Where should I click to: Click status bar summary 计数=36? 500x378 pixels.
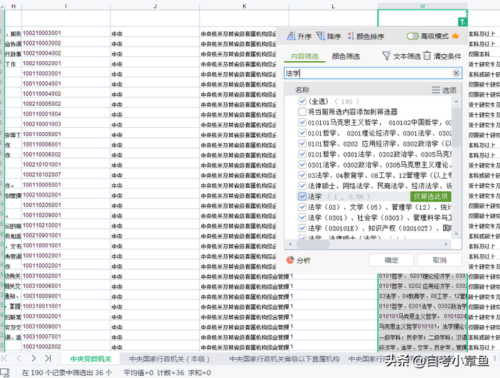click(x=170, y=373)
